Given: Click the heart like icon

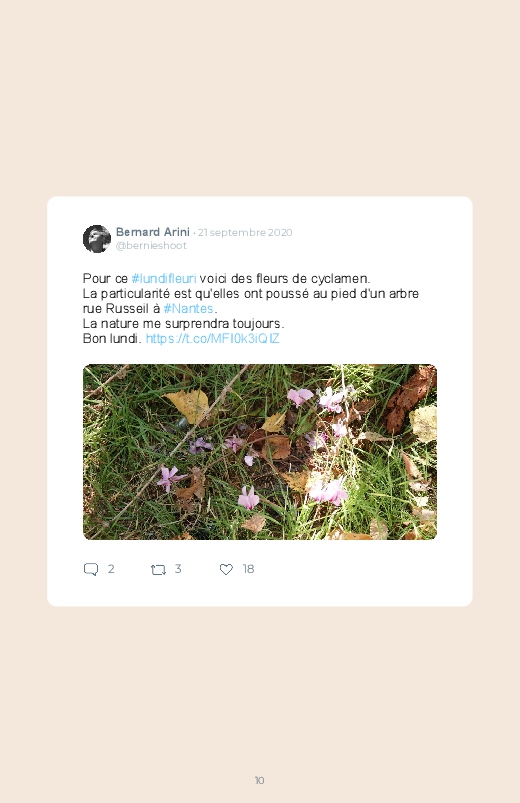Looking at the screenshot, I should [226, 569].
